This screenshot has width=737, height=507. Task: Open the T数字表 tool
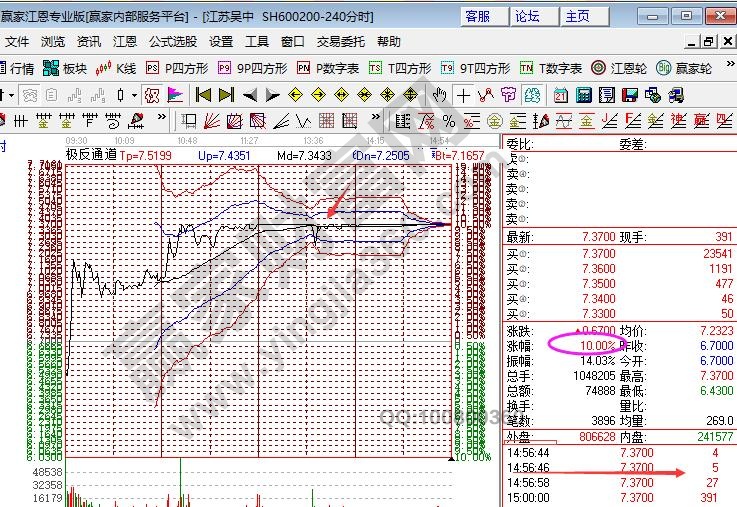coord(551,68)
